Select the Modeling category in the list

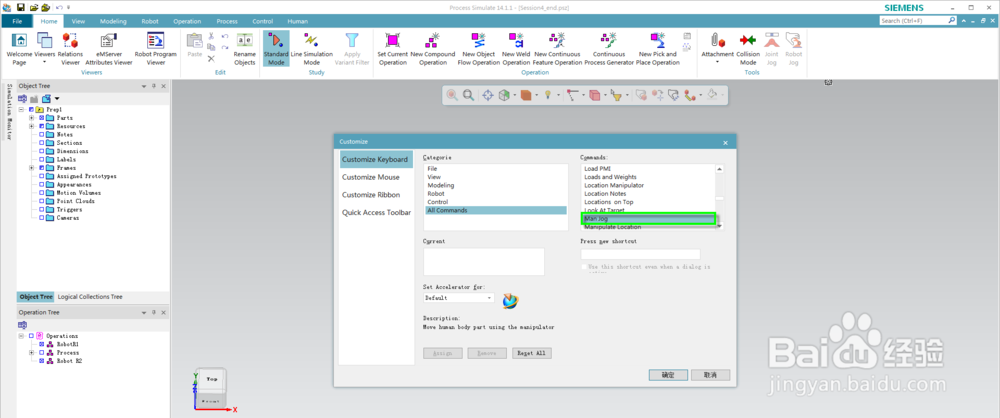(x=496, y=185)
